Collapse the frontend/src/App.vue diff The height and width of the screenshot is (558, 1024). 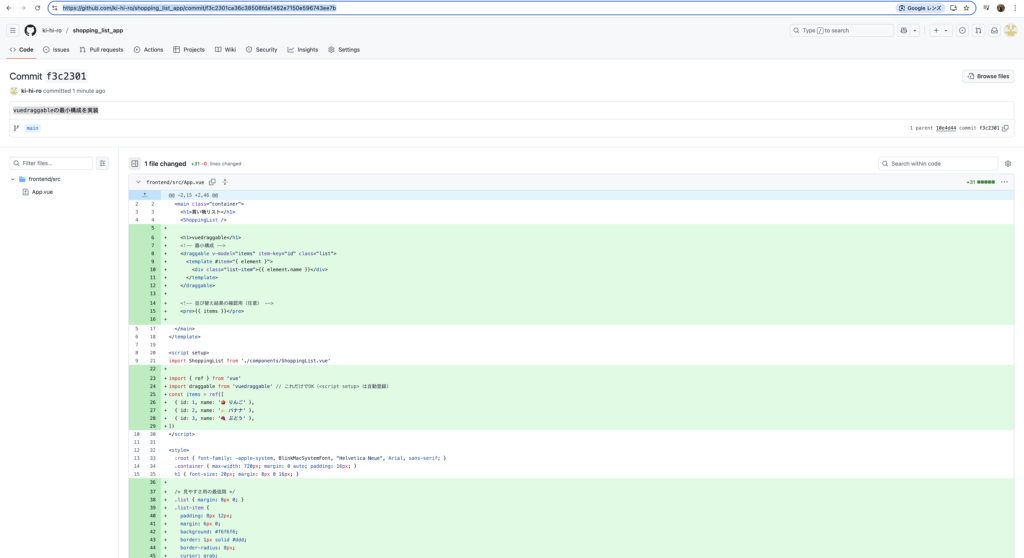coord(138,182)
